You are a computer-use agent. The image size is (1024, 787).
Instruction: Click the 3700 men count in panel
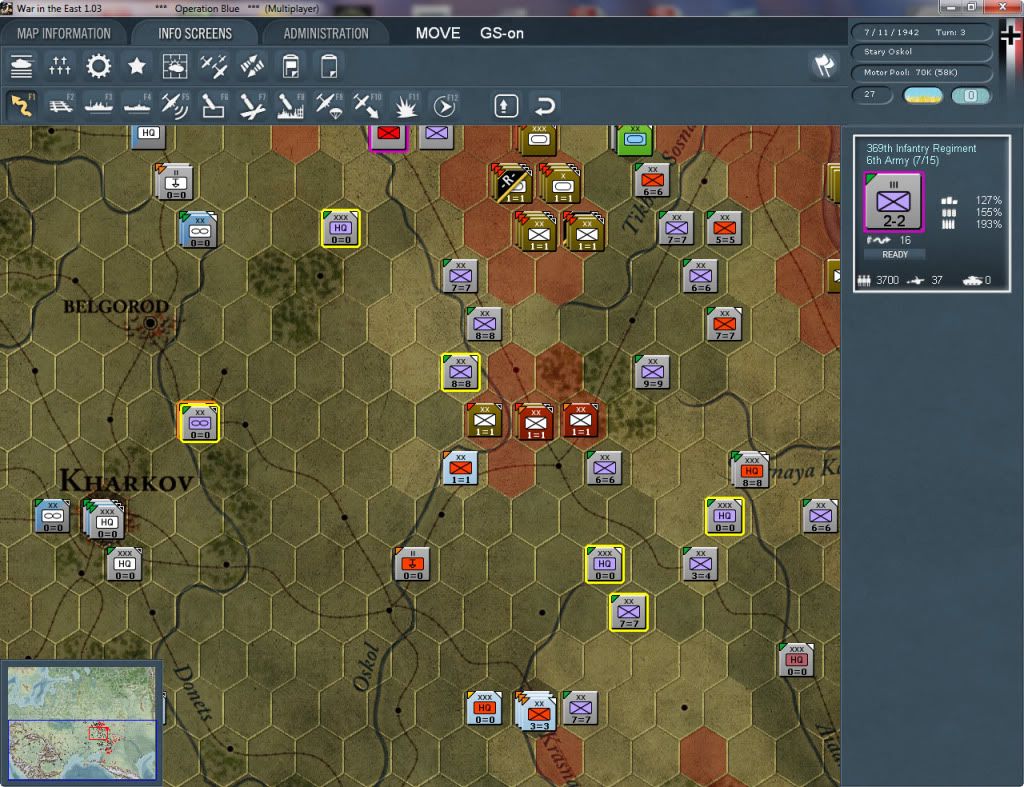coord(888,280)
